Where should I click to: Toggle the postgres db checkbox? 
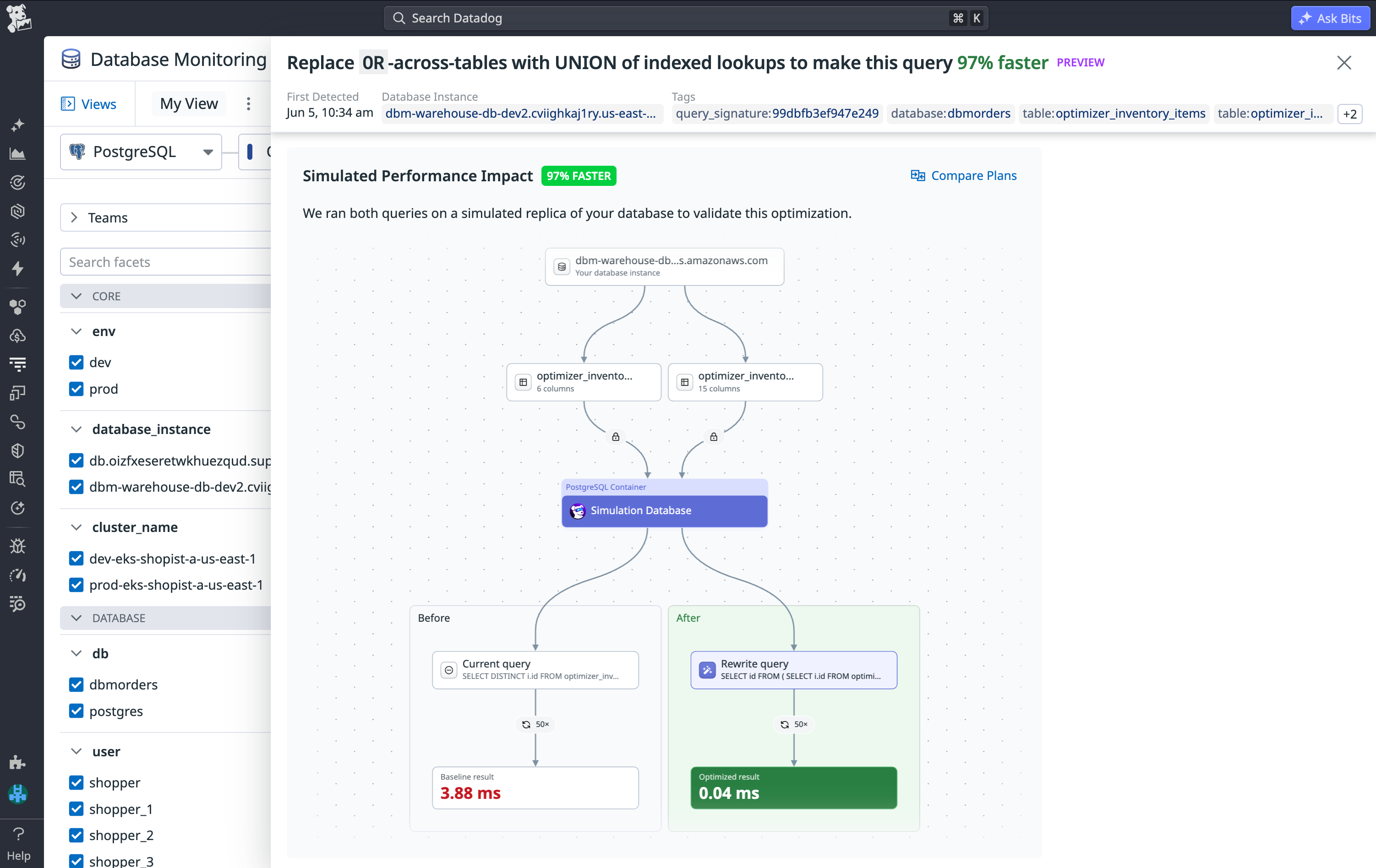pyautogui.click(x=76, y=711)
